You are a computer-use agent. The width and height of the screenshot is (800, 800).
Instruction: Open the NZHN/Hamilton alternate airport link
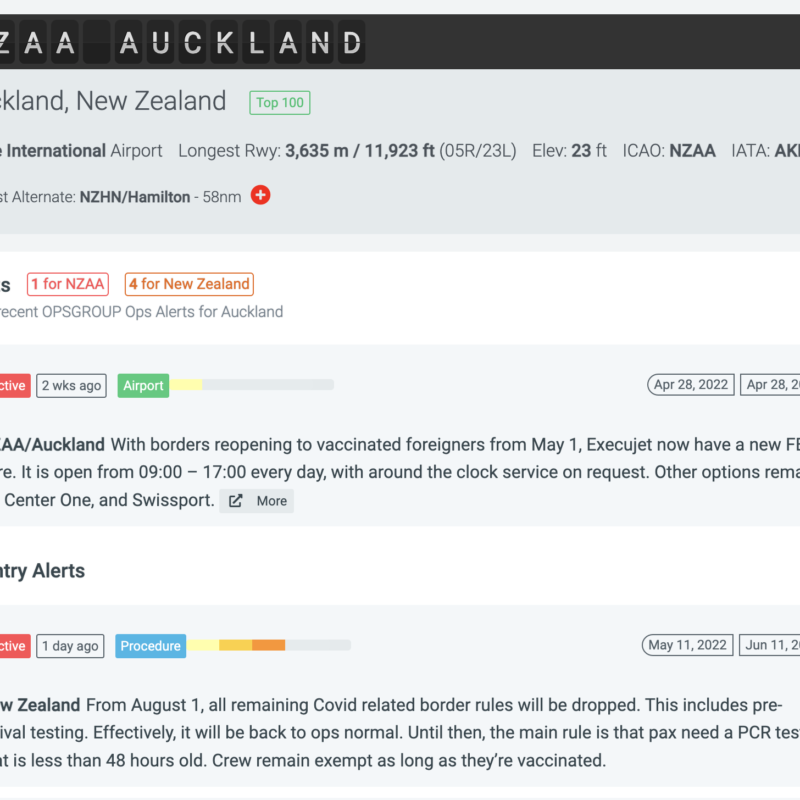tap(135, 197)
